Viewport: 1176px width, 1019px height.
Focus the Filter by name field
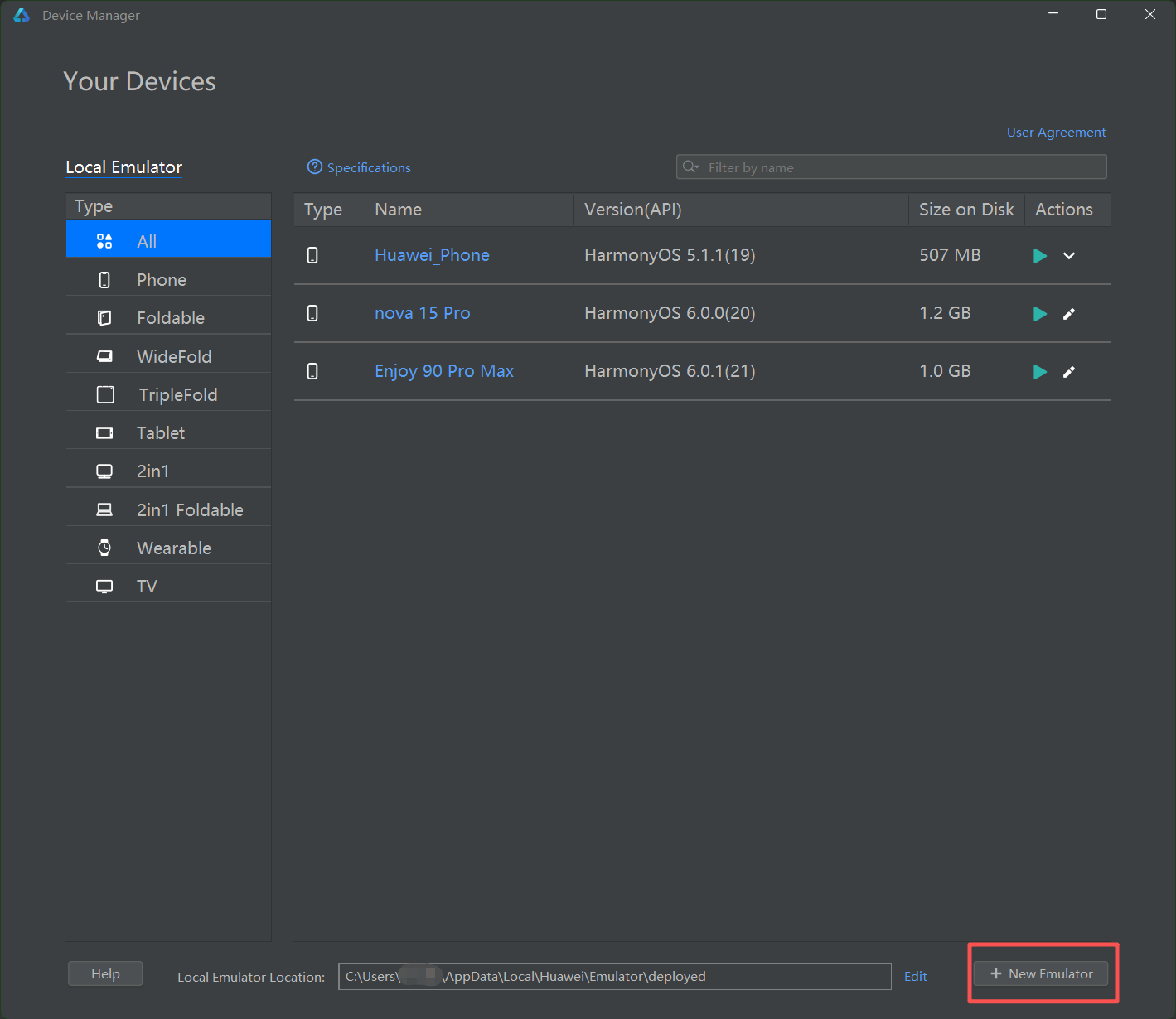pyautogui.click(x=892, y=167)
